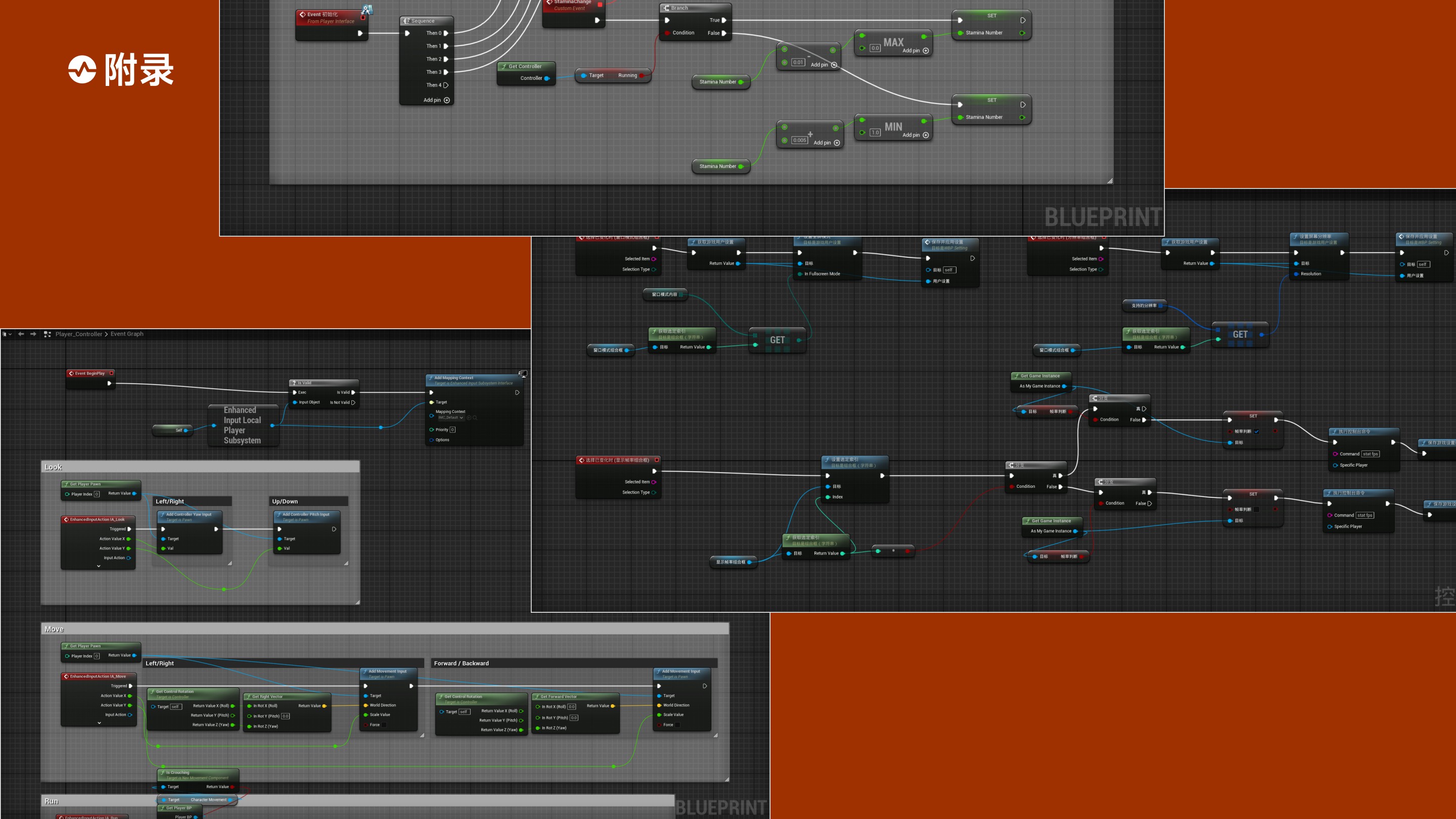
Task: Click the delegate pin on Event BeginPlay
Action: tap(111, 373)
